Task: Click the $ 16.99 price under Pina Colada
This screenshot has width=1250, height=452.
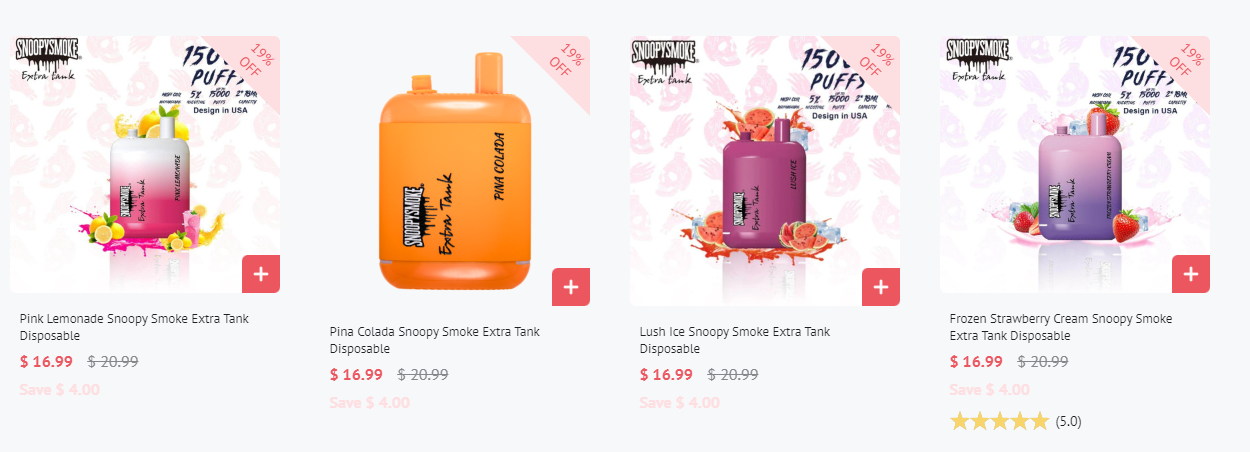Action: coord(356,375)
